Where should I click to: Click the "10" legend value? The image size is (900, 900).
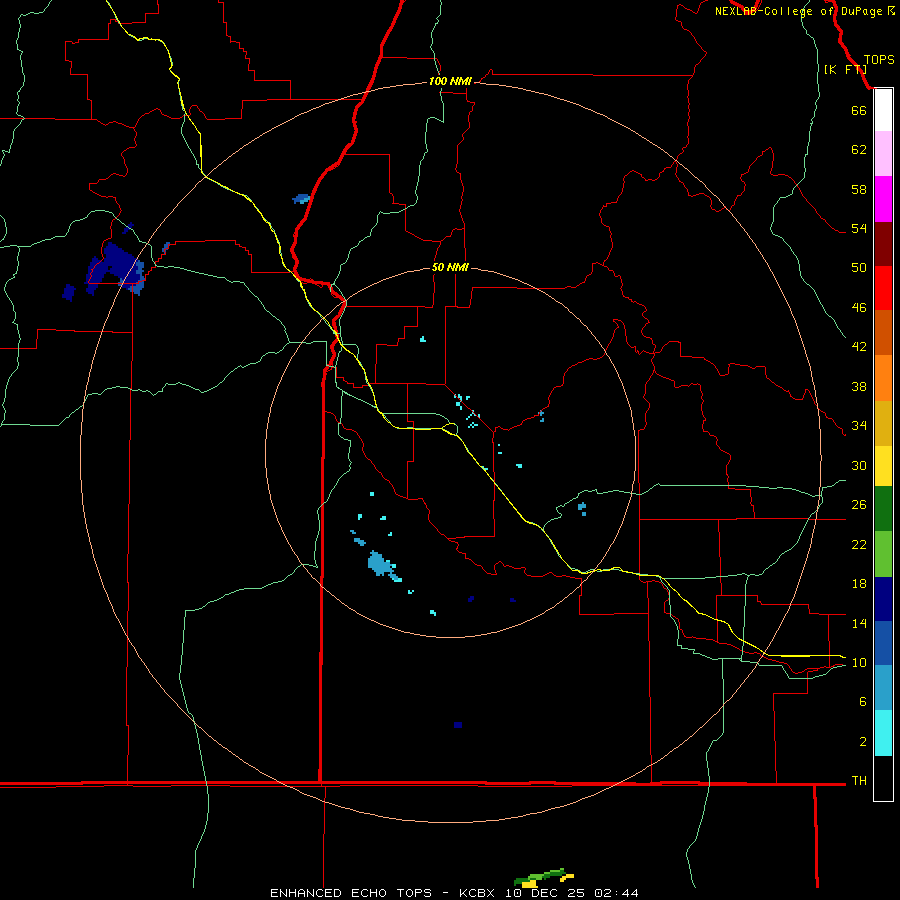[x=859, y=662]
